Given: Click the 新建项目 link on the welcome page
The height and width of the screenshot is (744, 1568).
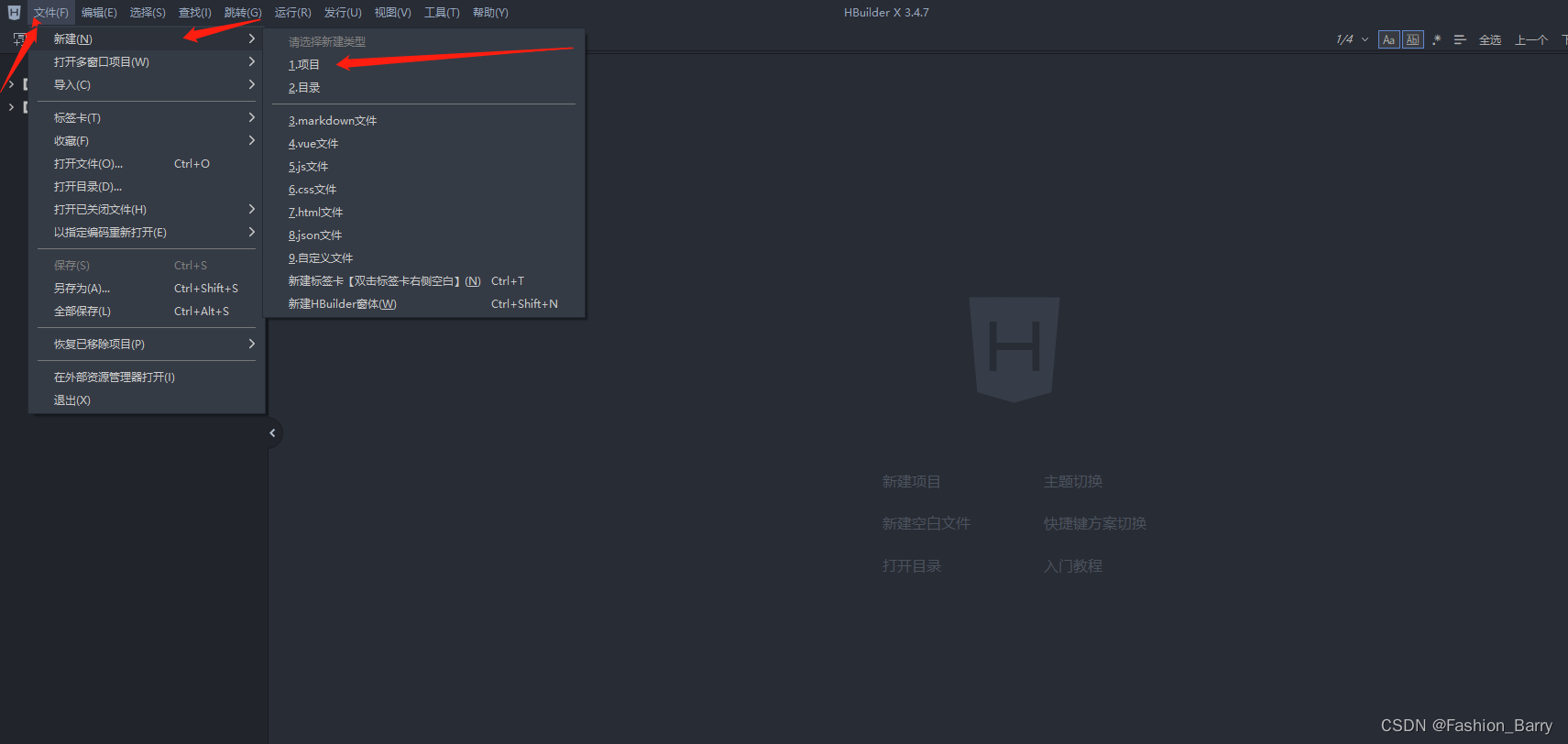Looking at the screenshot, I should (911, 482).
